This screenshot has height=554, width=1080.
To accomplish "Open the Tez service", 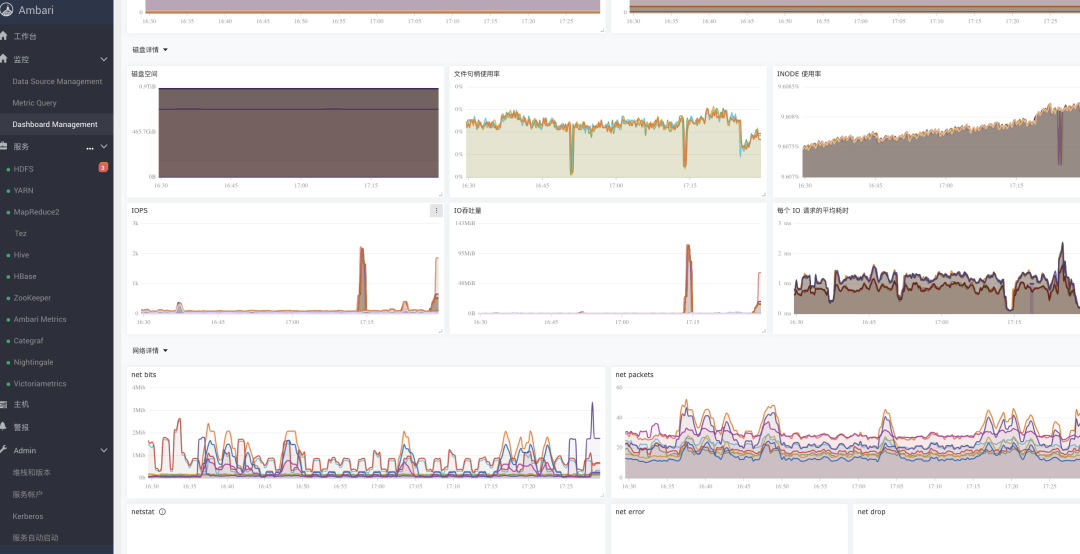I will point(21,234).
